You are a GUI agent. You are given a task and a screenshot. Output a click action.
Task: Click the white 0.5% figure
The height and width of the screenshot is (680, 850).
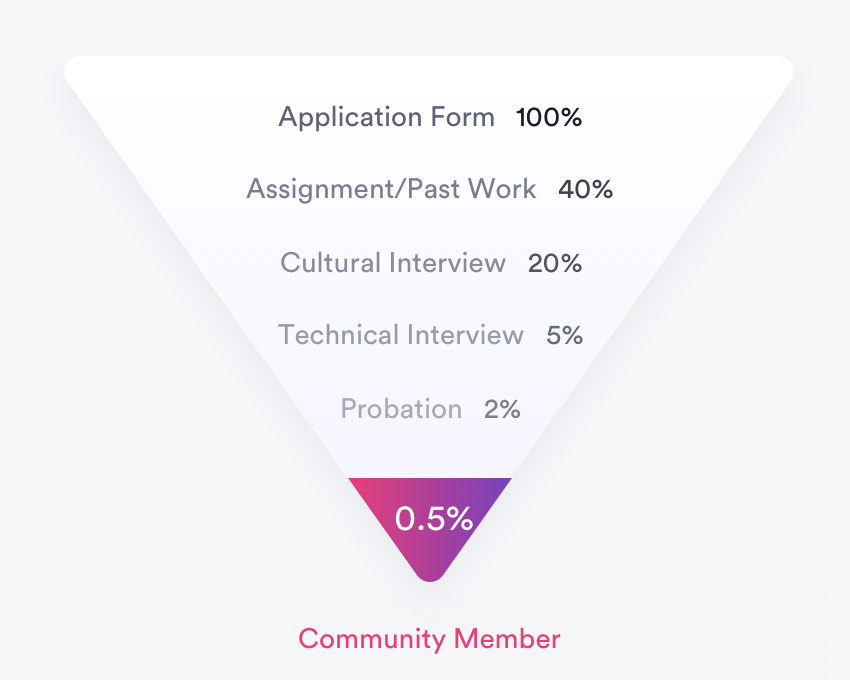[x=433, y=518]
